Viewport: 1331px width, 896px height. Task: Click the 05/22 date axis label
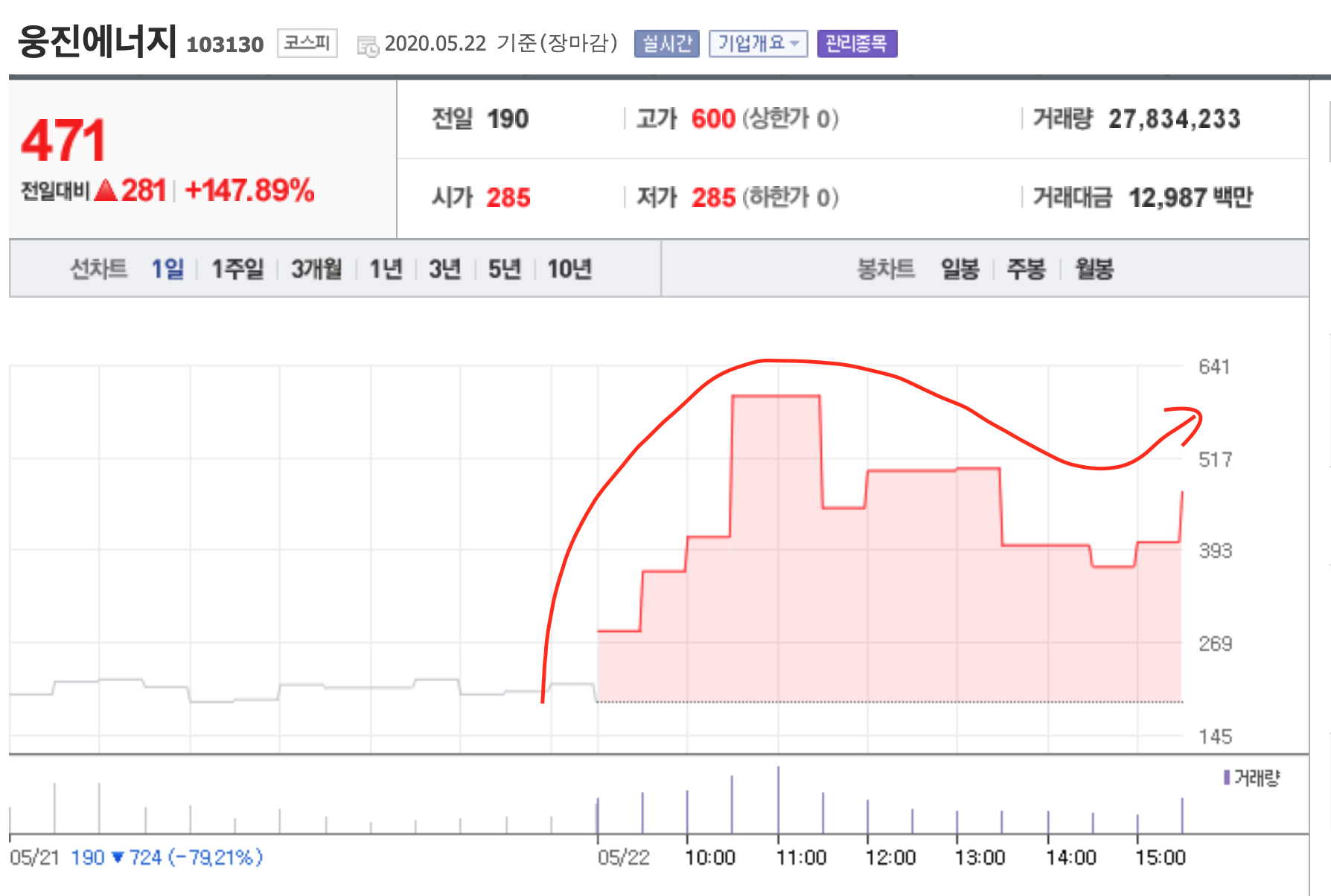[623, 858]
